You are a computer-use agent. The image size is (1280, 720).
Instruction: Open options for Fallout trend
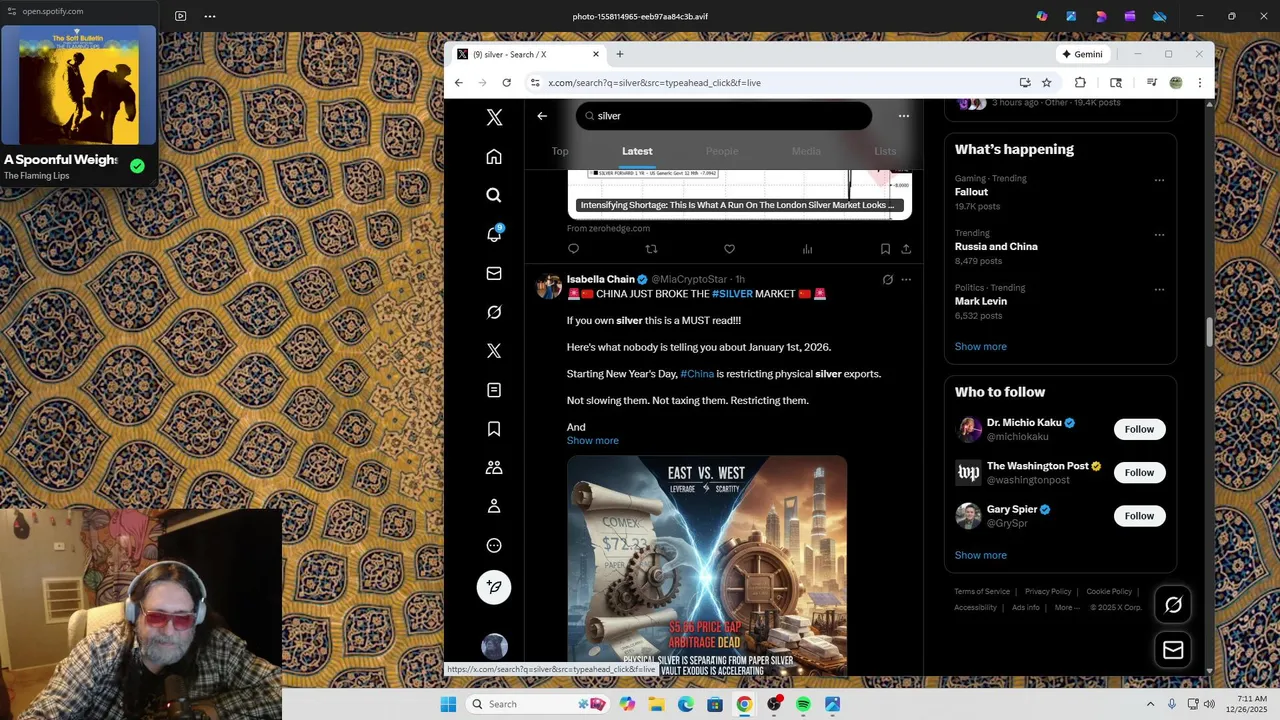1159,181
